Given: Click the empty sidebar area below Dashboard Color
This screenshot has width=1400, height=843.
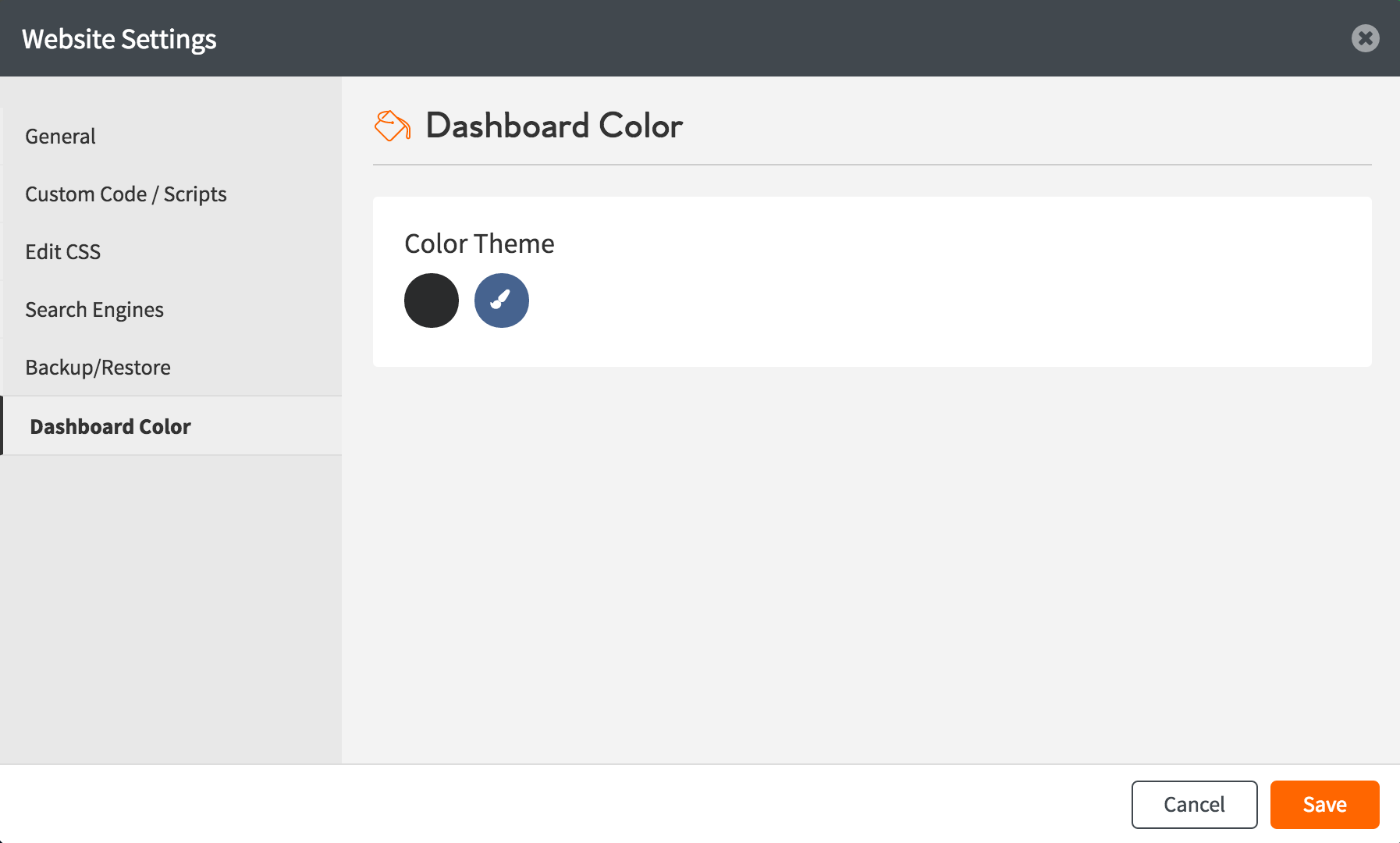Looking at the screenshot, I should coord(172,609).
